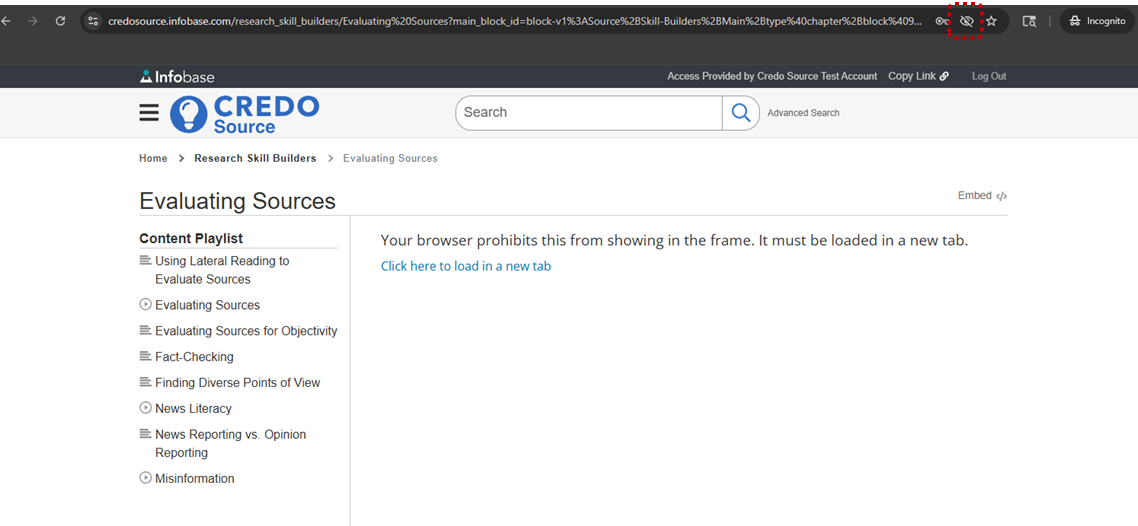Viewport: 1138px width, 526px height.
Task: Click Copy Link in the top bar
Action: click(x=918, y=75)
